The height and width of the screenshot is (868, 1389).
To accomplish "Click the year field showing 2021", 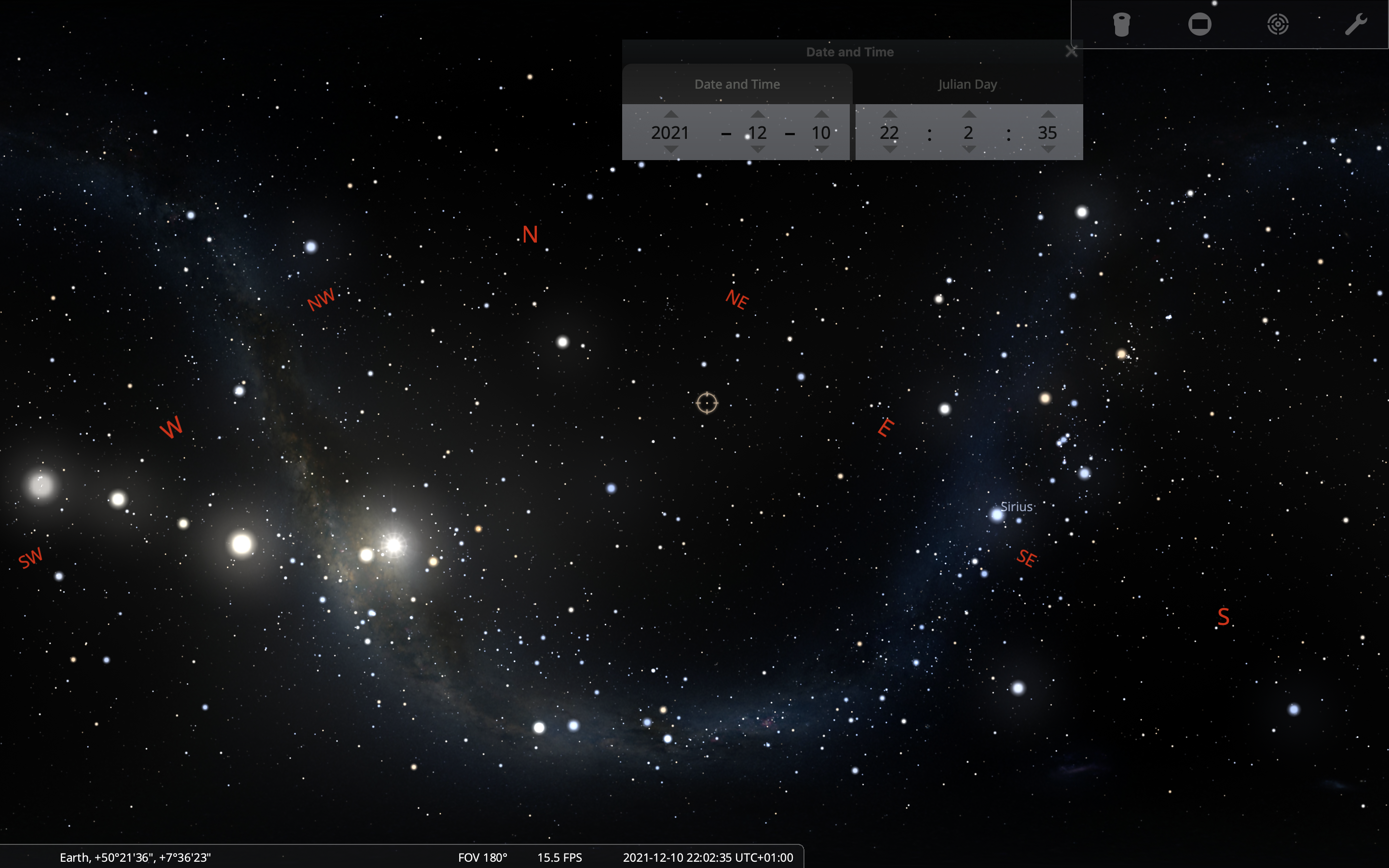I will [x=670, y=133].
